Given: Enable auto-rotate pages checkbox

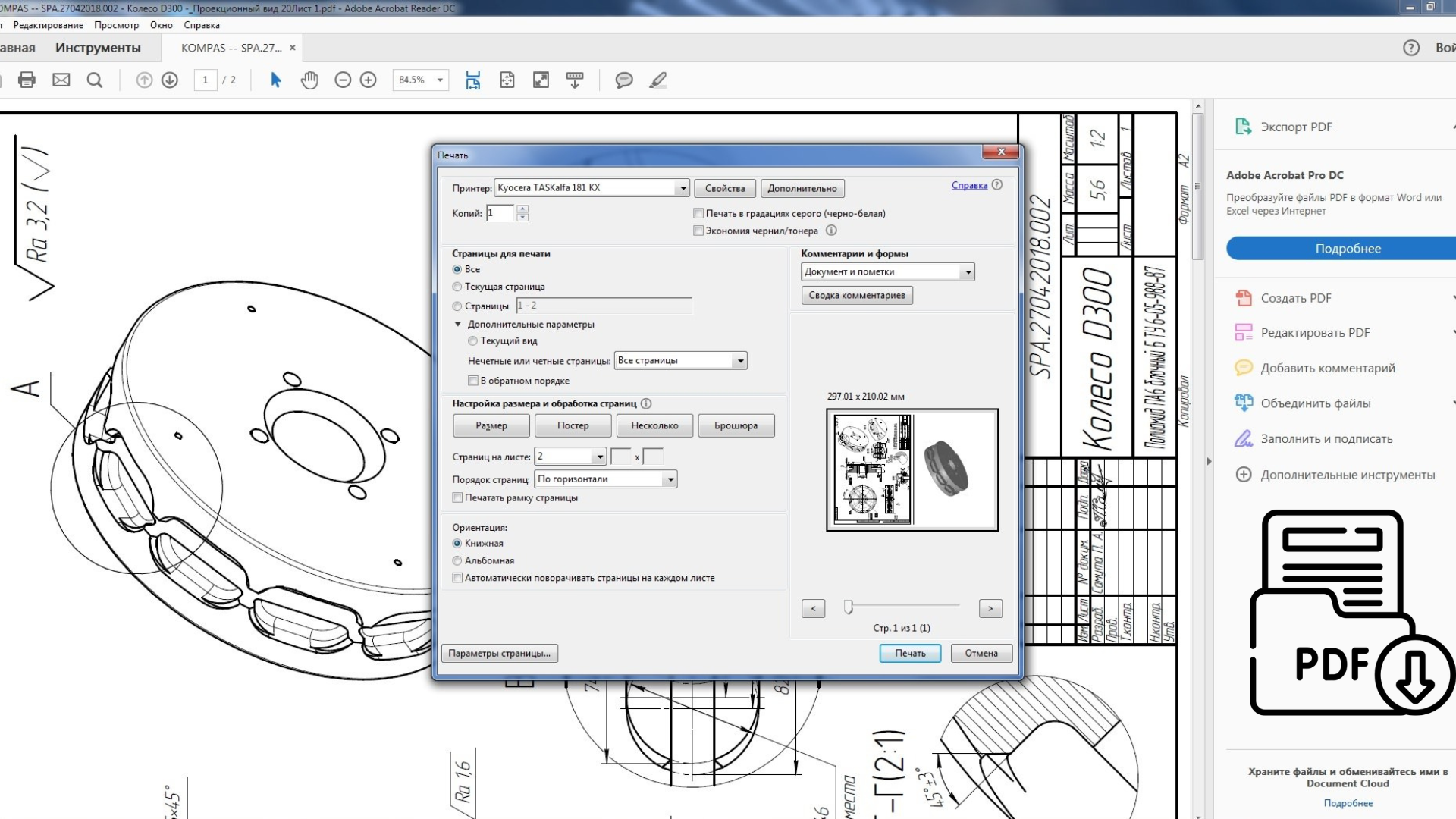Looking at the screenshot, I should (457, 578).
